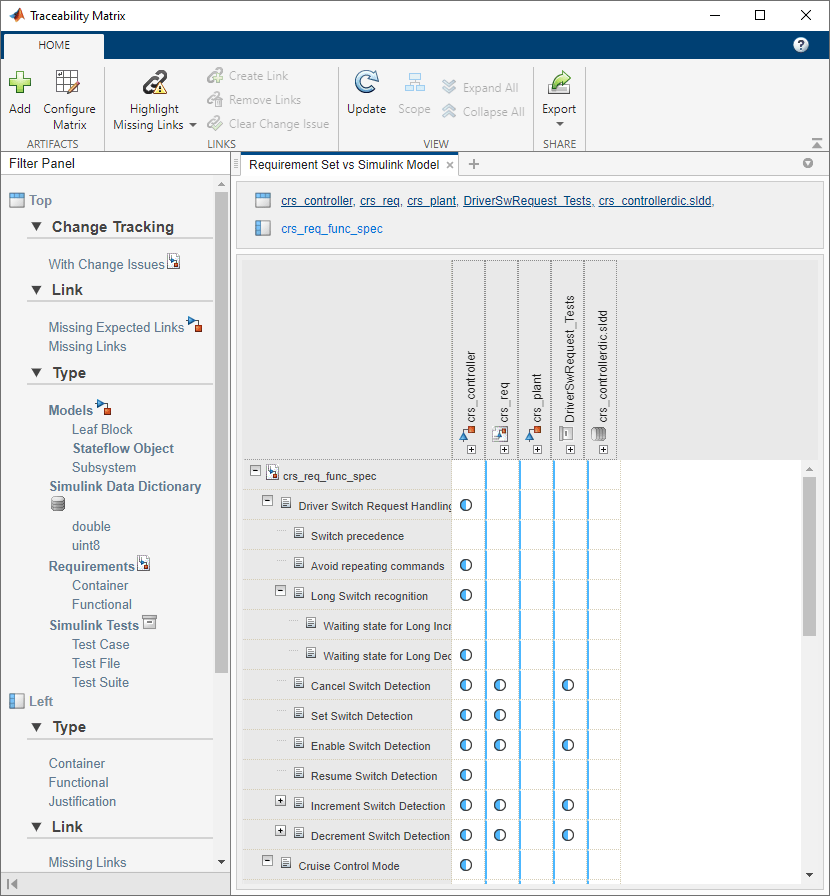Viewport: 830px width, 896px height.
Task: Click the Highlight Missing Links icon
Action: tap(154, 83)
